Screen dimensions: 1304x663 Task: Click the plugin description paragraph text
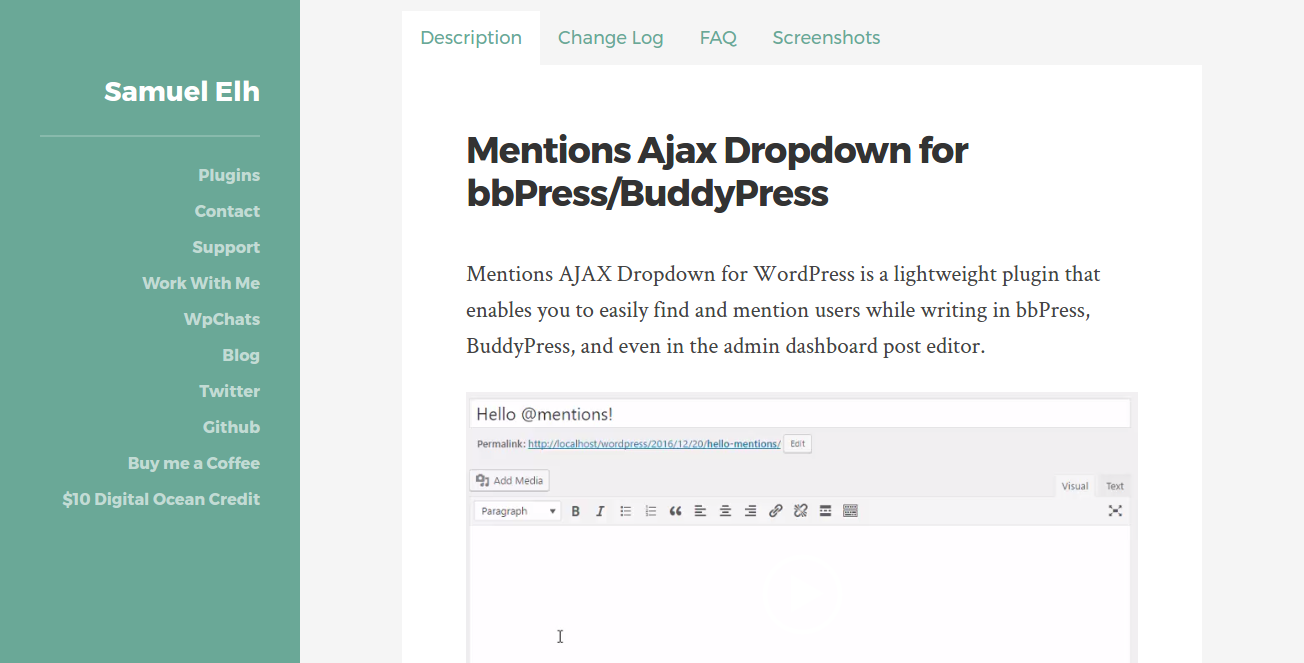coord(784,310)
